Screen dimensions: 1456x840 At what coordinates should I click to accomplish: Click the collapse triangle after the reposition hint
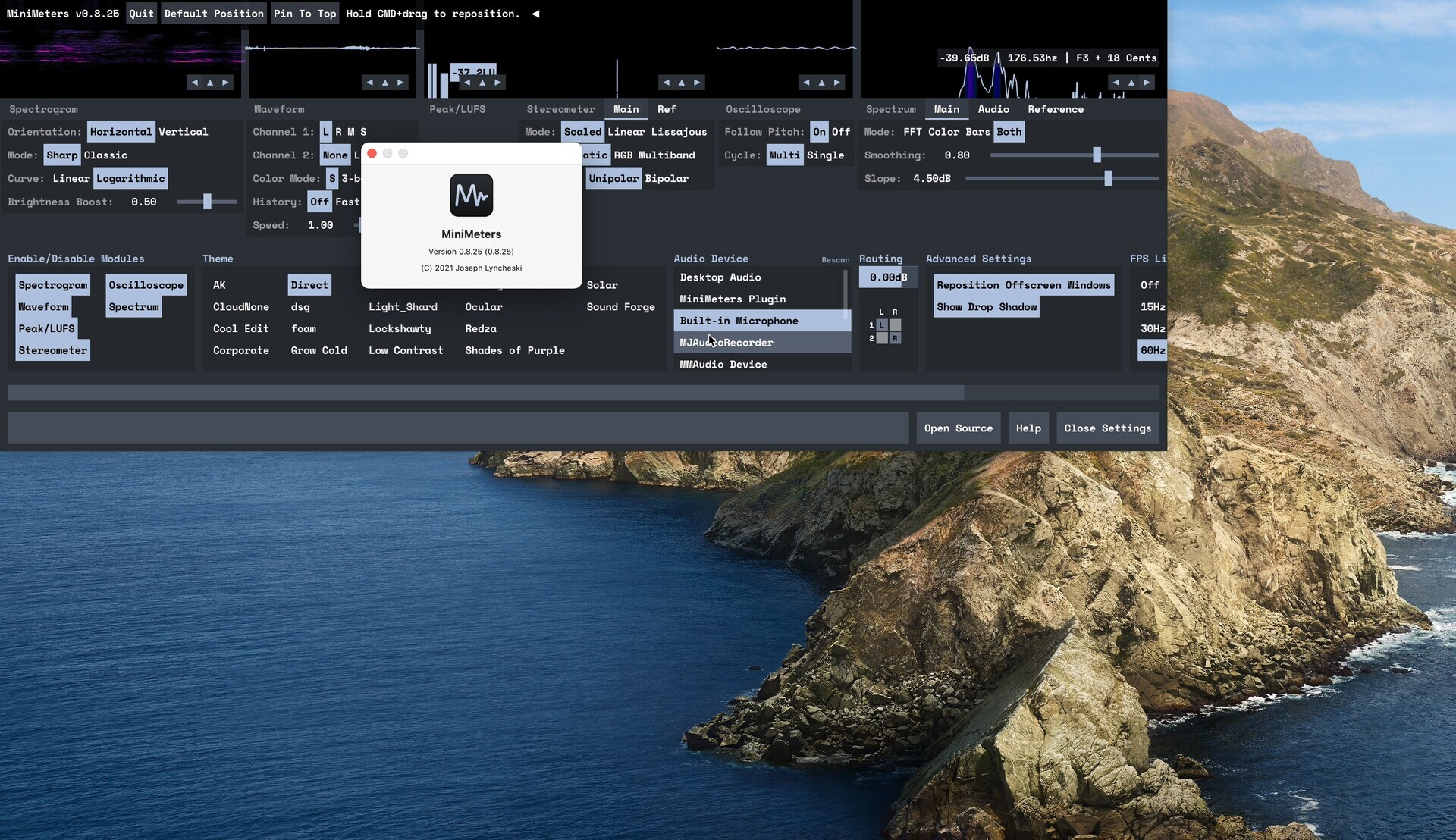535,14
